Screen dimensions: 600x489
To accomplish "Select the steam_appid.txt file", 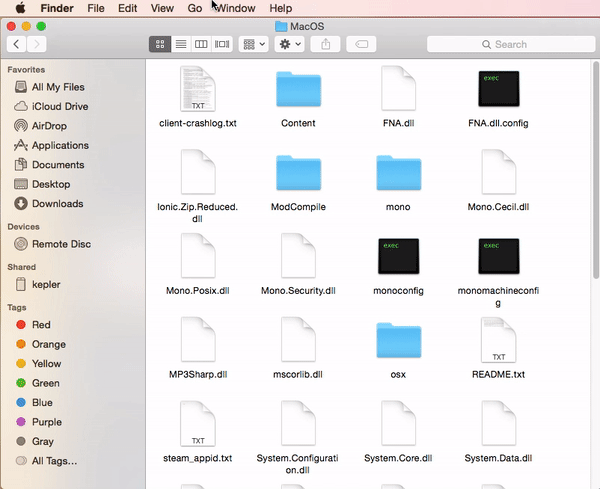I will [x=198, y=424].
